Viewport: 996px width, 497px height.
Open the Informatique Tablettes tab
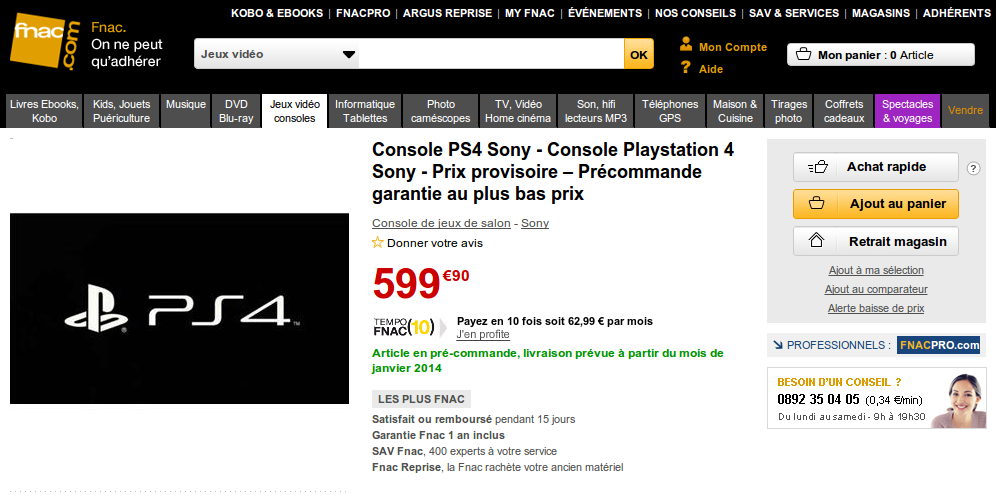(365, 111)
